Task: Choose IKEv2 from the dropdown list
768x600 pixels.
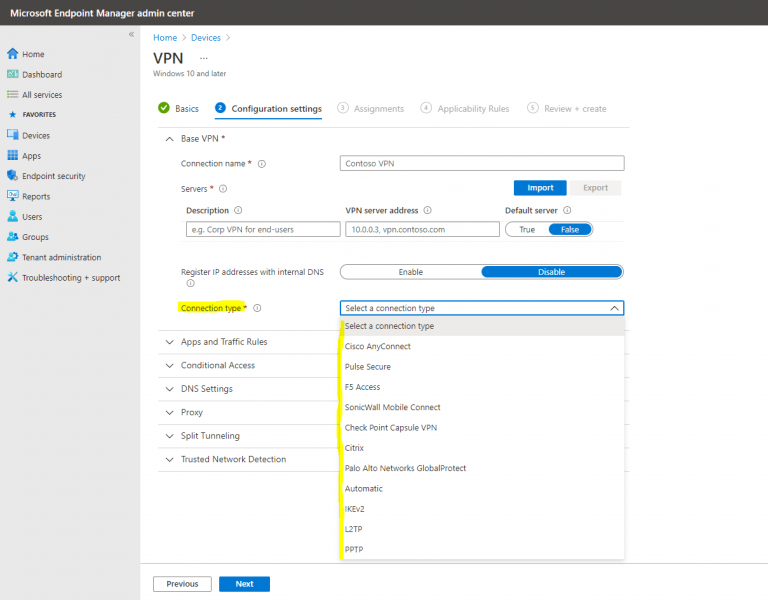Action: [x=482, y=509]
